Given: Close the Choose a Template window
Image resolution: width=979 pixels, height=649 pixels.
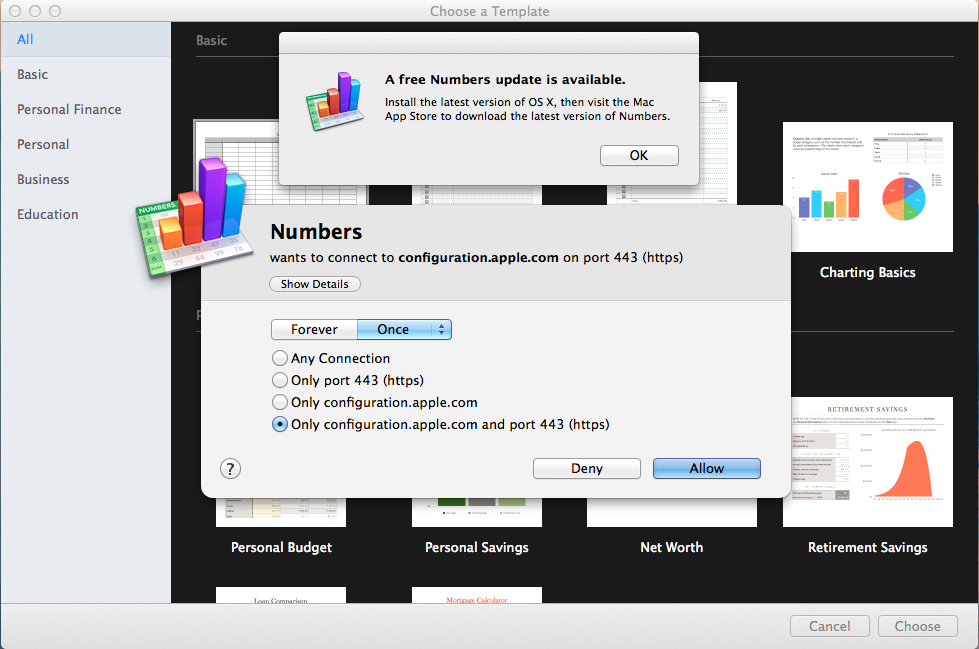Looking at the screenshot, I should tap(16, 11).
